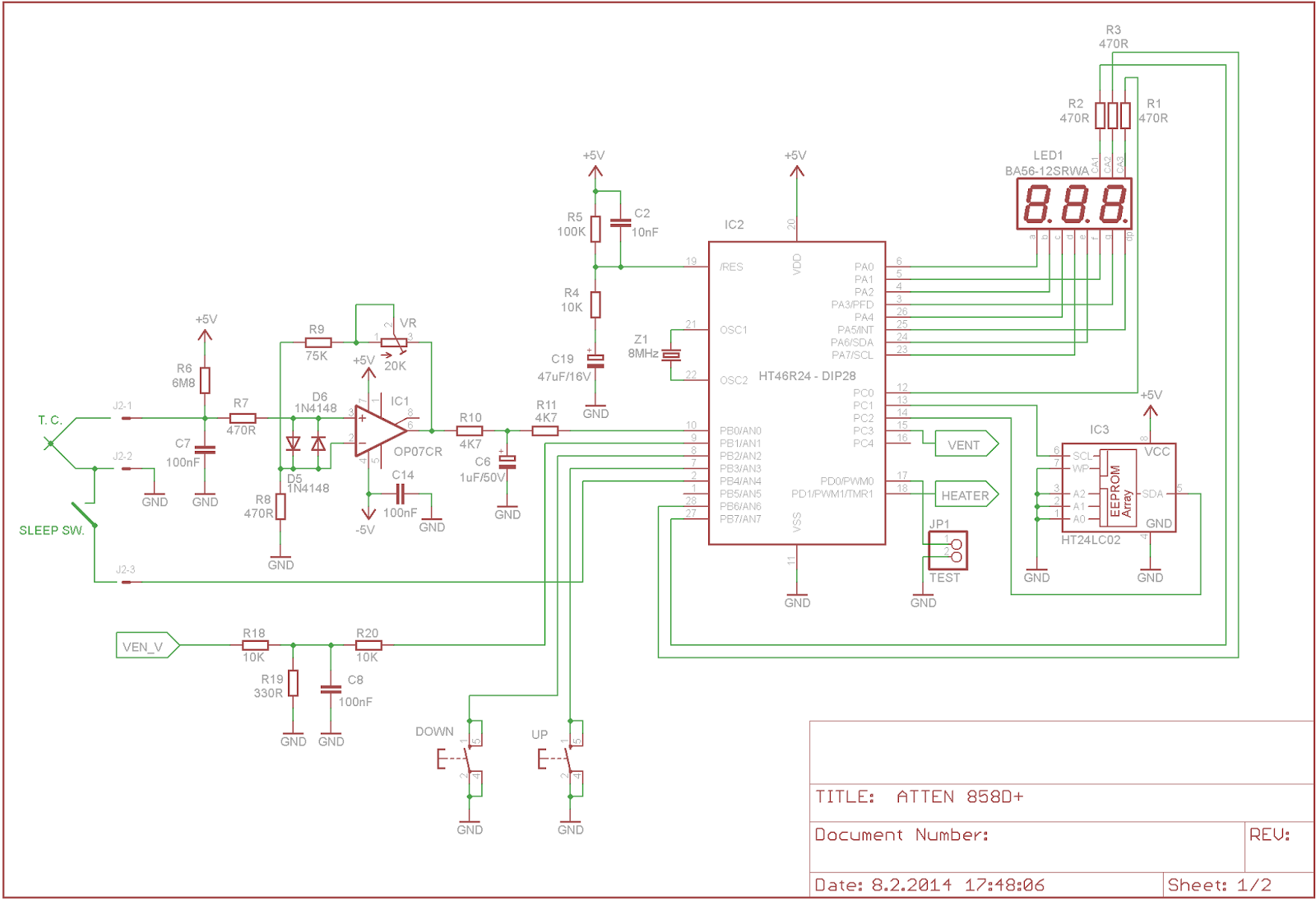Click the HT46R24 - DIP28 chip label
Image resolution: width=1316 pixels, height=901 pixels.
(x=807, y=376)
